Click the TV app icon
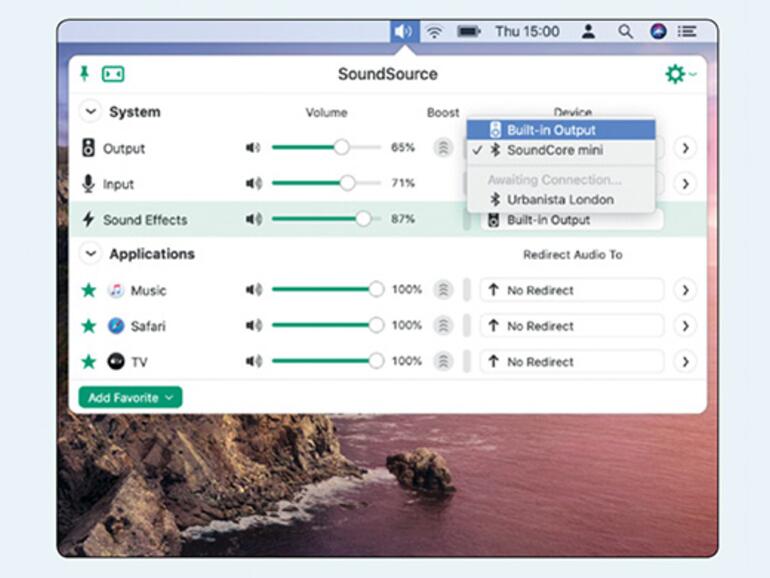This screenshot has width=770, height=578. [x=116, y=361]
